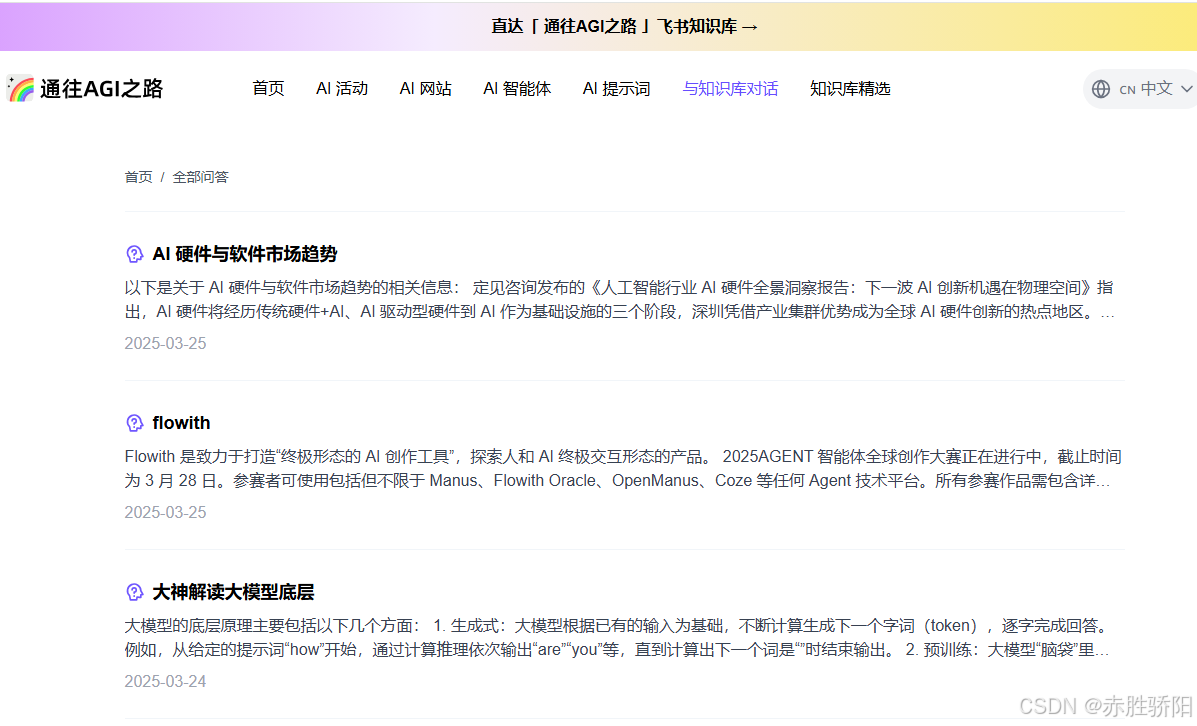
Task: Click the date 2025-03-24
Action: pos(165,681)
